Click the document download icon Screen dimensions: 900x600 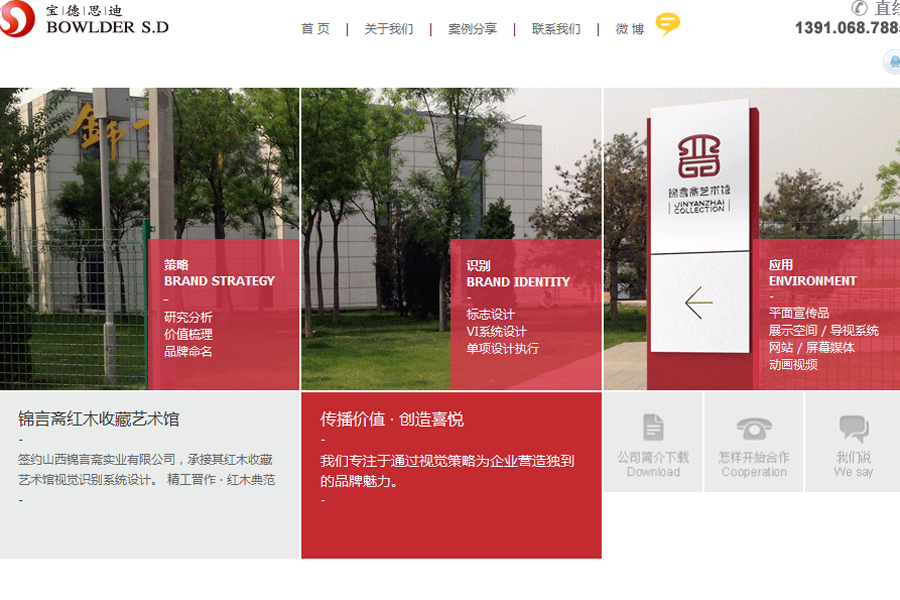[653, 427]
